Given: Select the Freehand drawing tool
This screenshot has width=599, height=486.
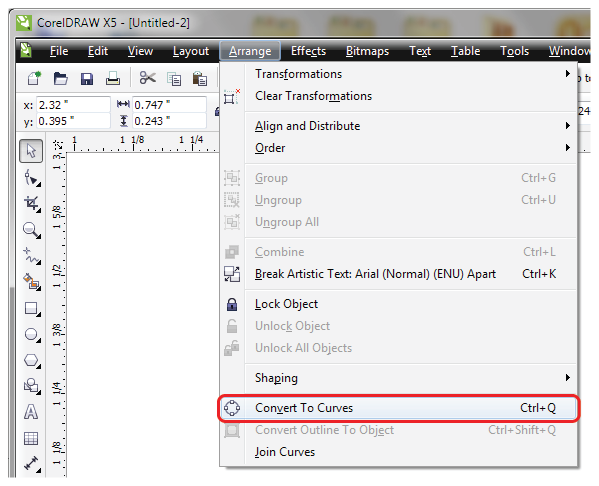Looking at the screenshot, I should coord(32,255).
